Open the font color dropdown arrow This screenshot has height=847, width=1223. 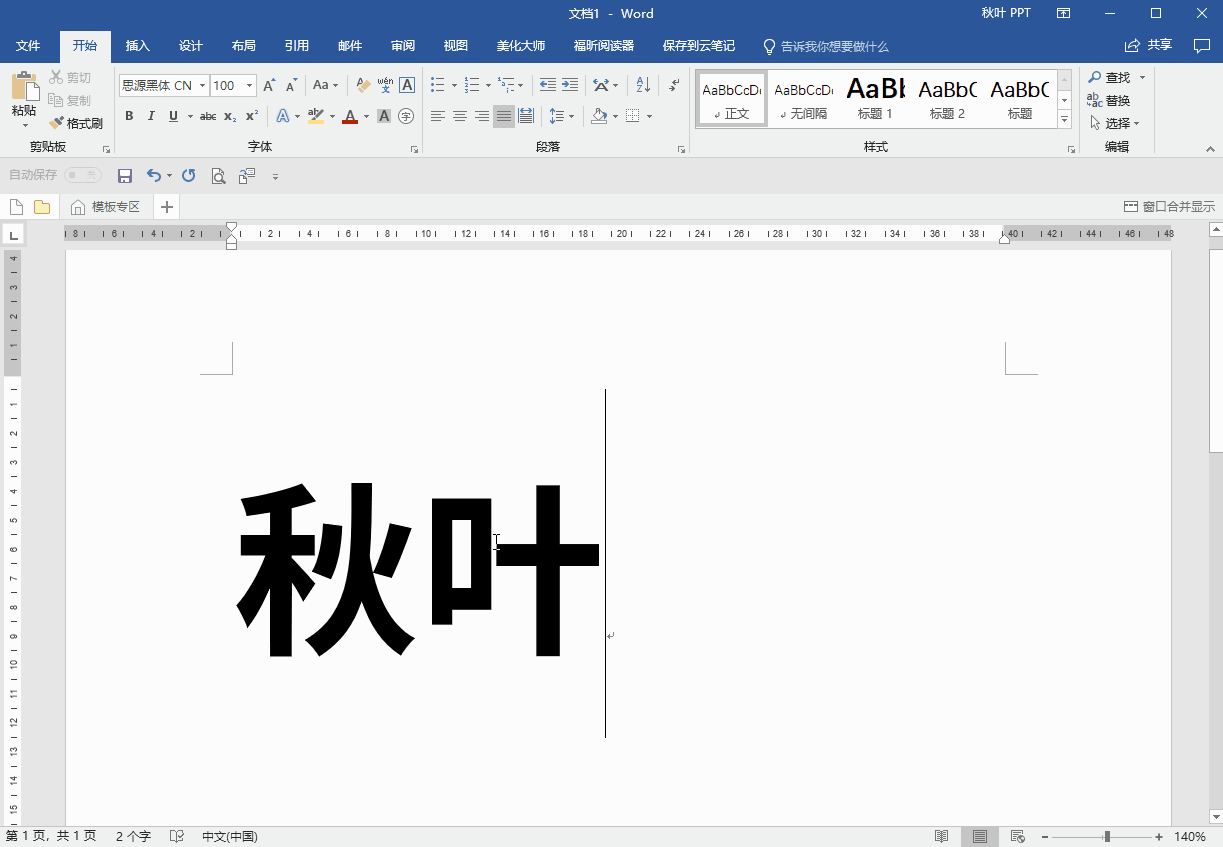365,116
